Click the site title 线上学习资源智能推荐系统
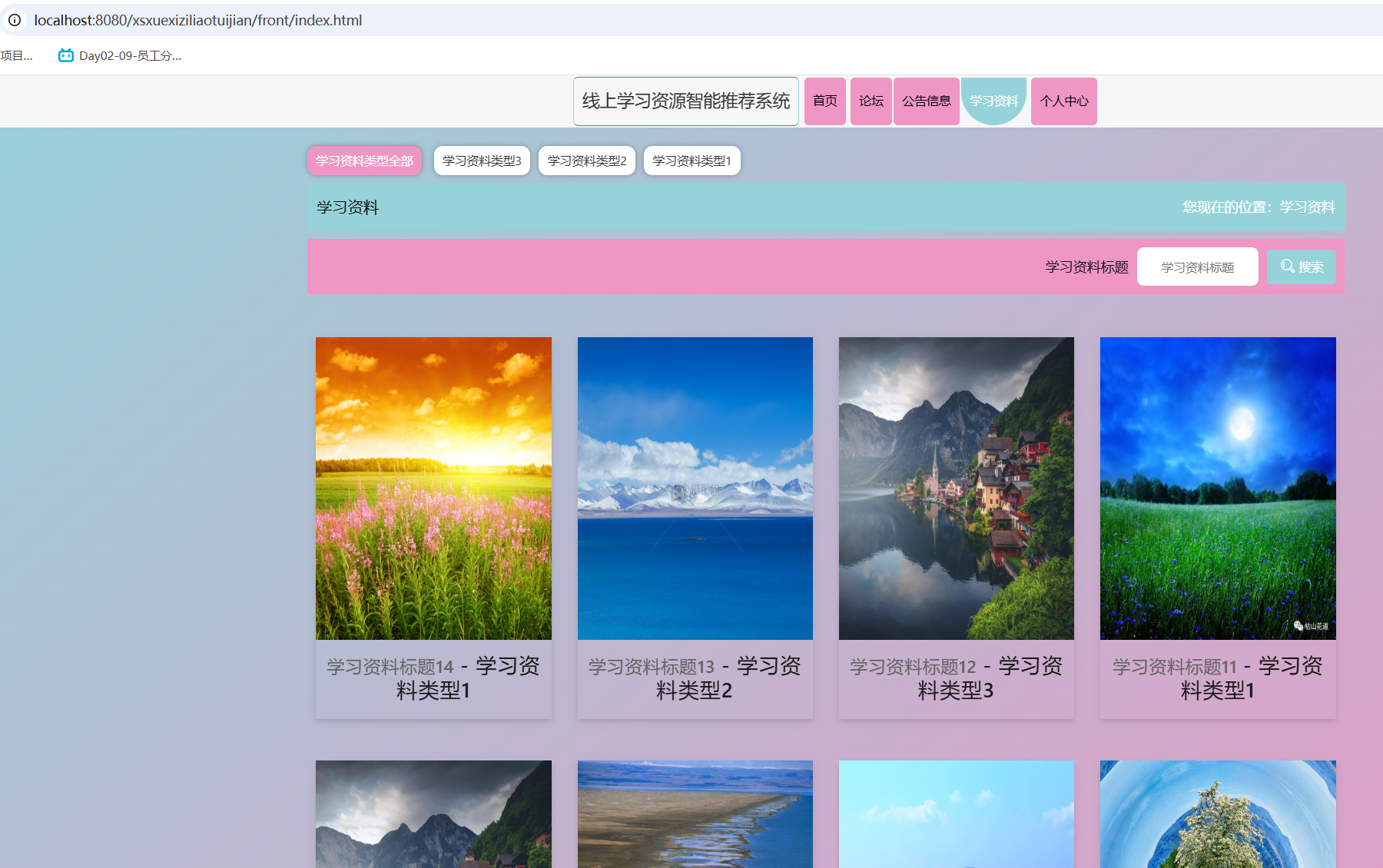Screen dimensions: 1383x868 [x=686, y=101]
